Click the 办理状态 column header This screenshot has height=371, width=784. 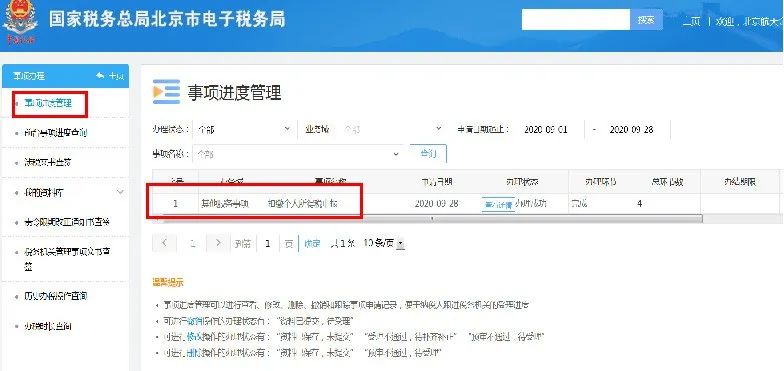(x=522, y=182)
